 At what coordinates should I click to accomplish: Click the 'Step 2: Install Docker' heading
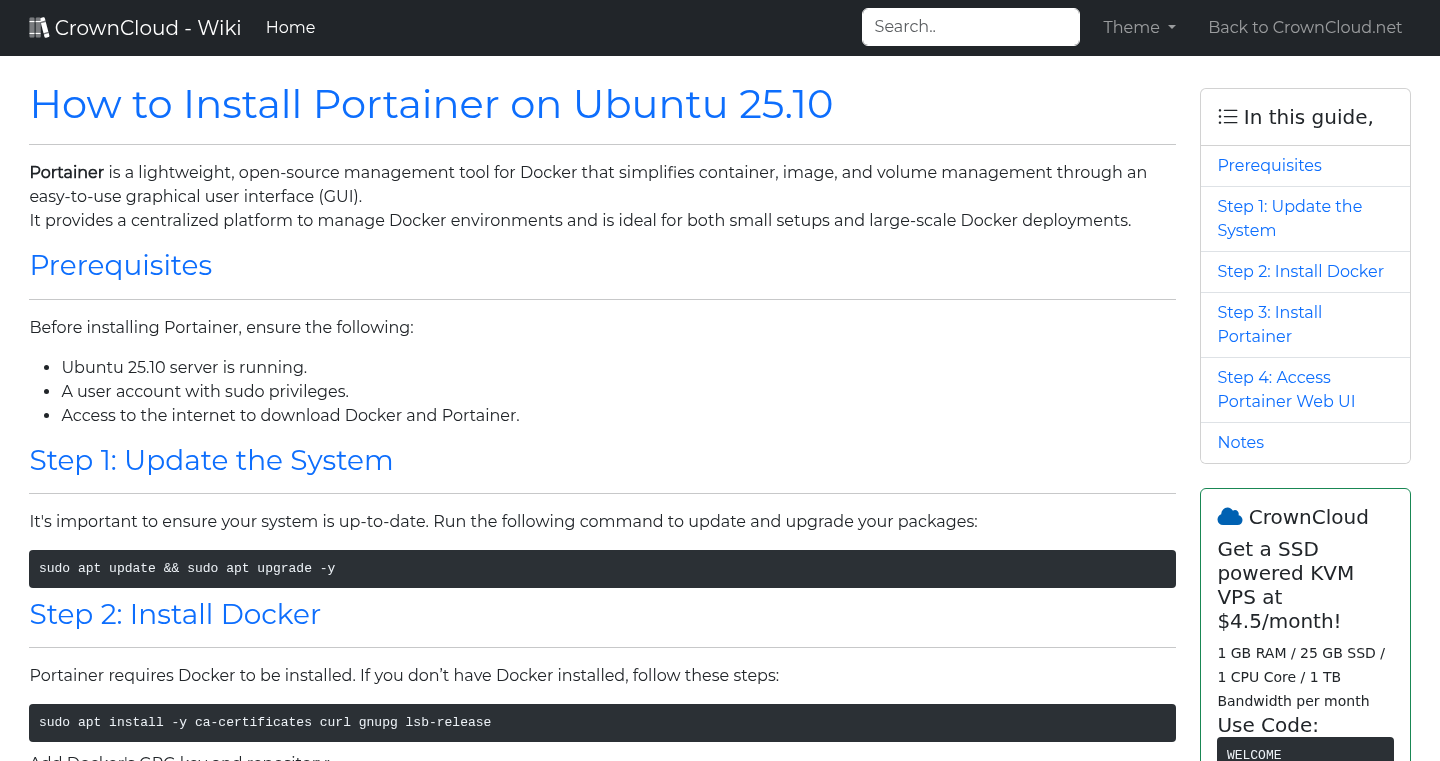click(175, 614)
